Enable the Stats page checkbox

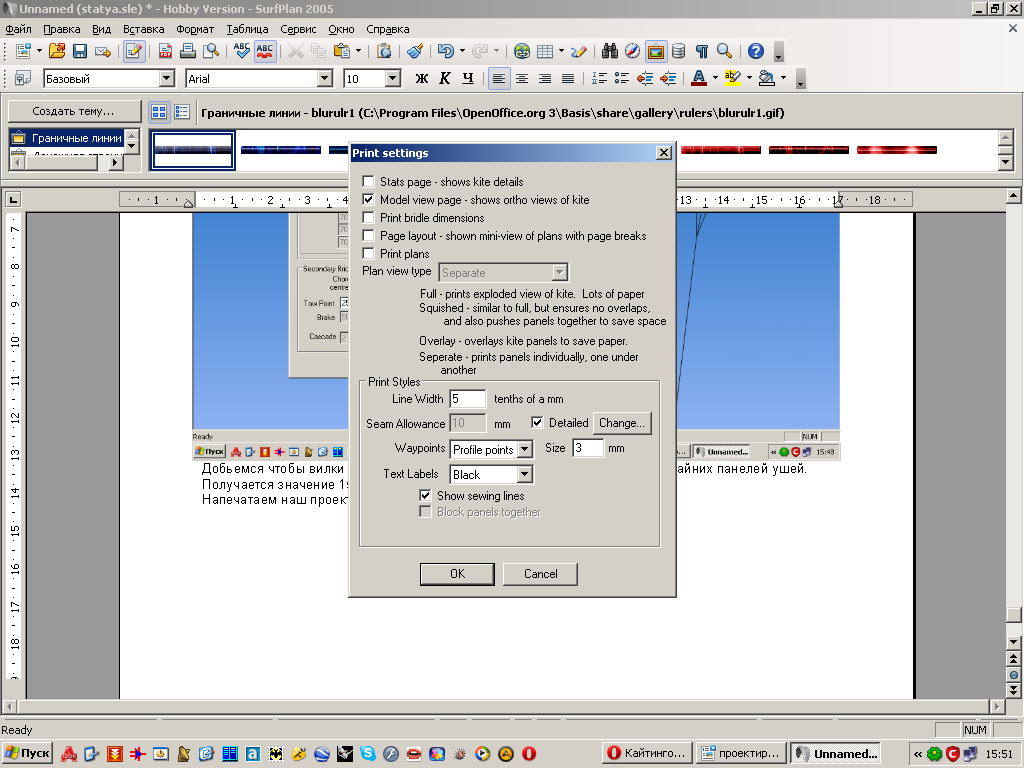click(x=369, y=182)
